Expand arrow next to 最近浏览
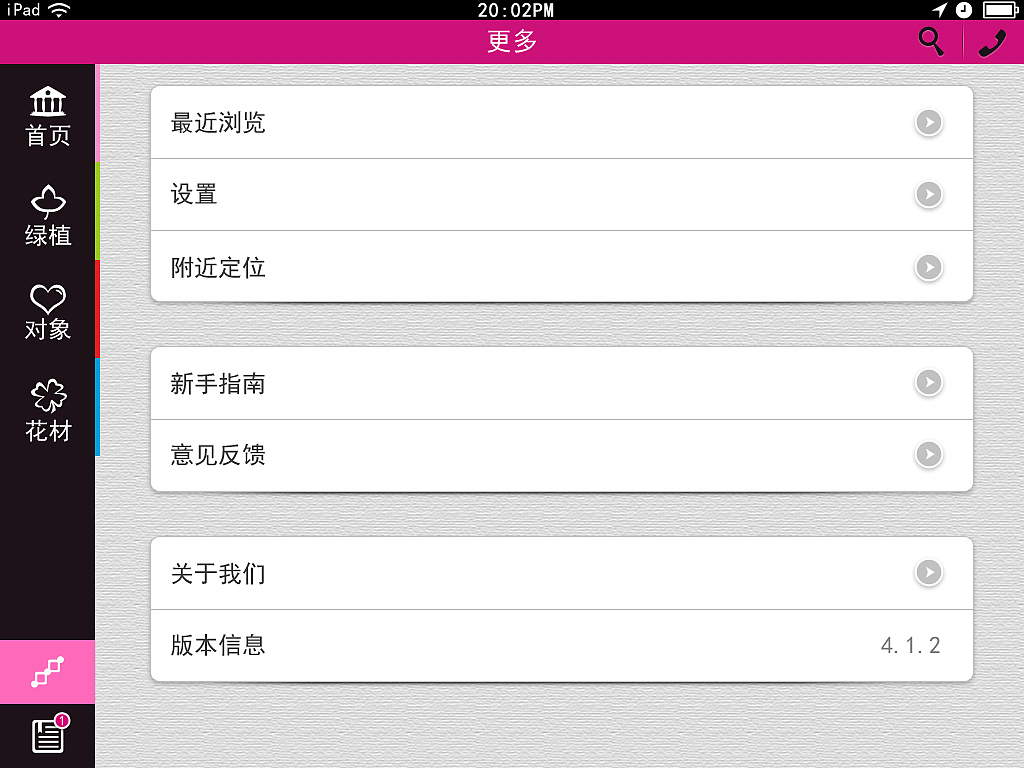 click(929, 122)
